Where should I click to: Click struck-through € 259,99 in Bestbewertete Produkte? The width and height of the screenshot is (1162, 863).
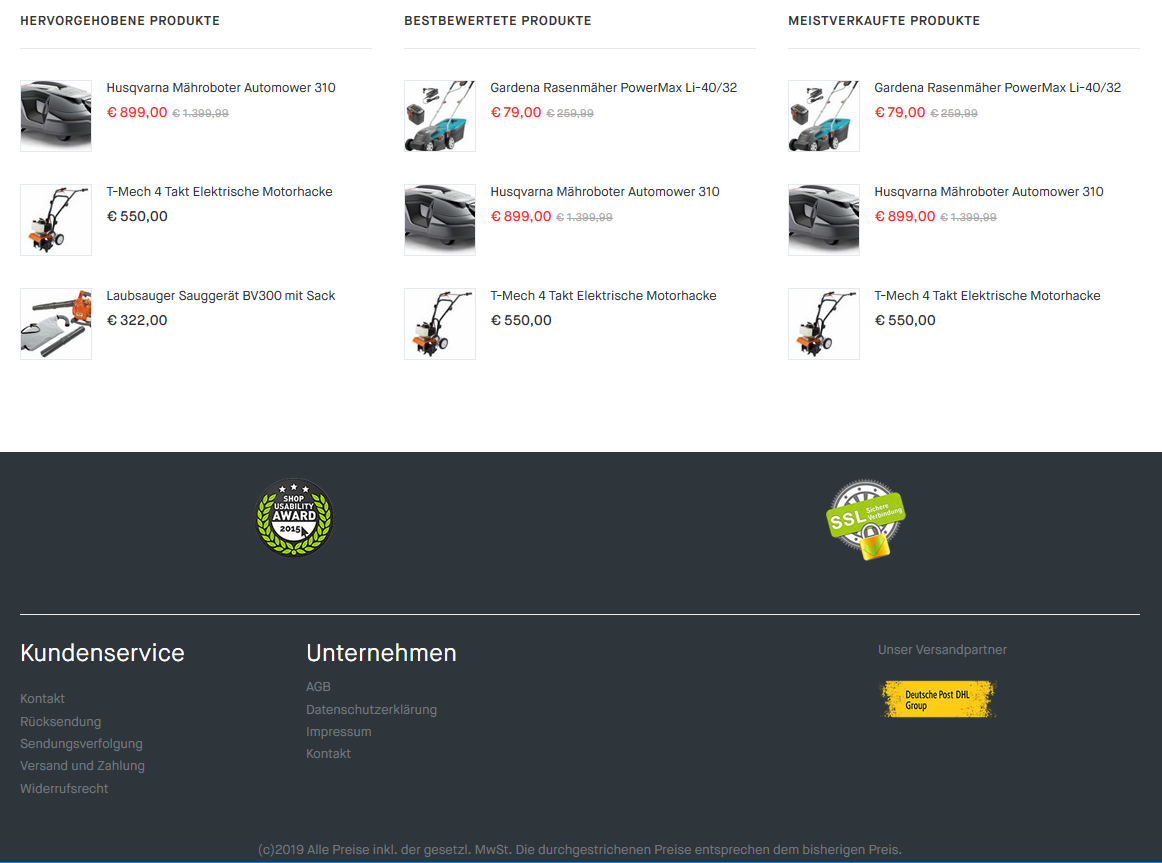(x=570, y=113)
